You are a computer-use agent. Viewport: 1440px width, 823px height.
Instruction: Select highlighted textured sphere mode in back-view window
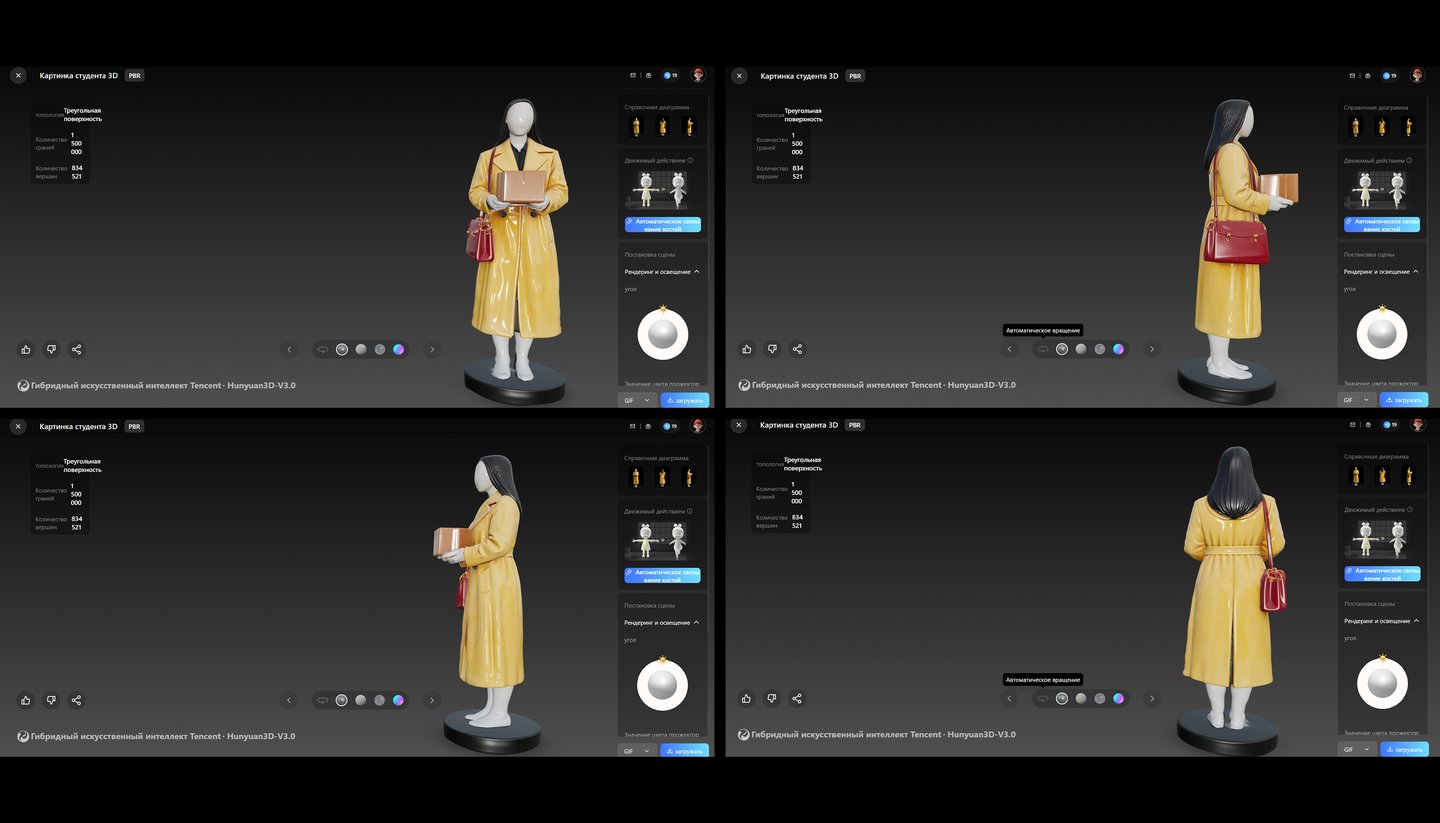point(1062,698)
